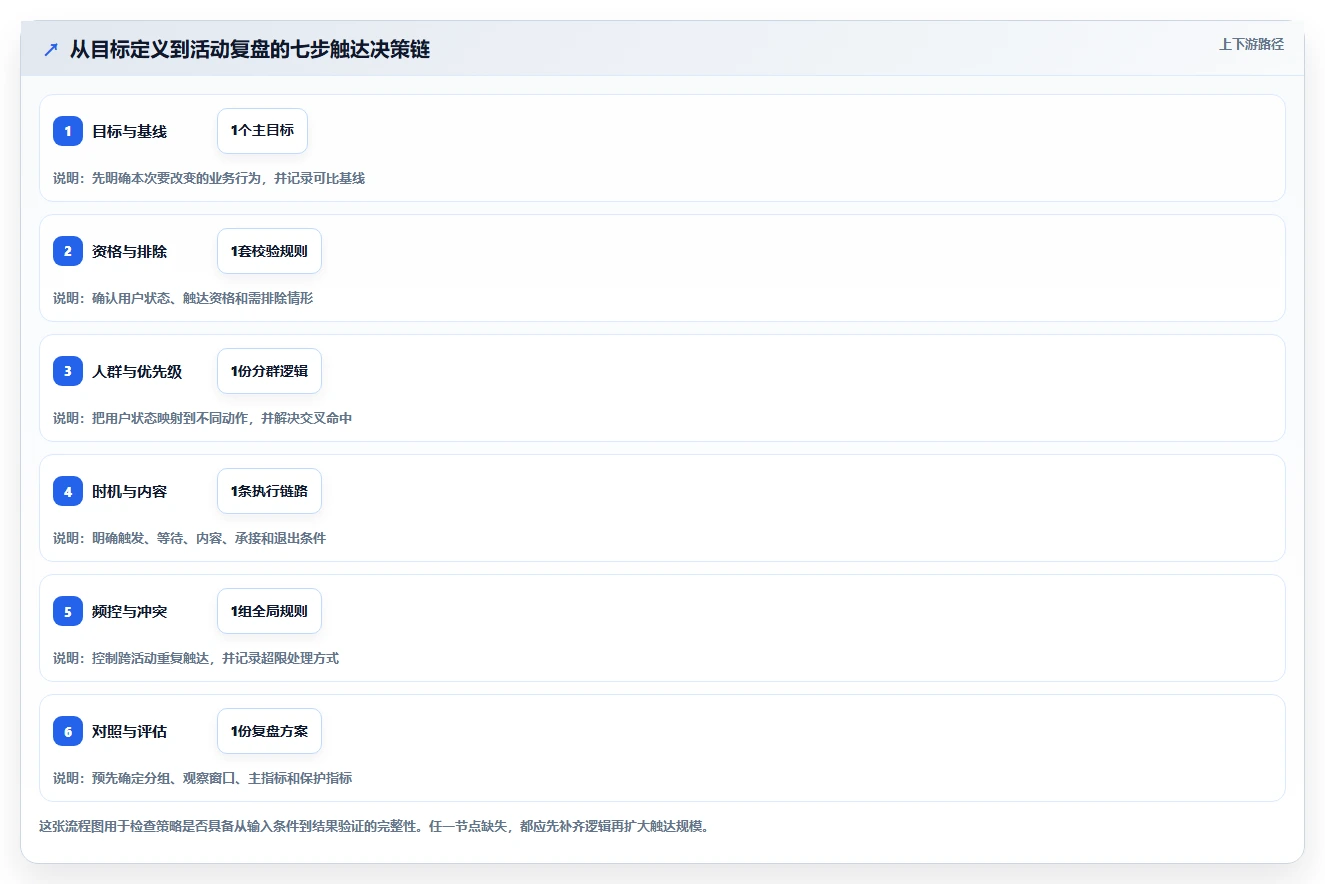Viewport: 1325px width, 884px height.
Task: Select step number badge 6
Action: click(x=68, y=731)
